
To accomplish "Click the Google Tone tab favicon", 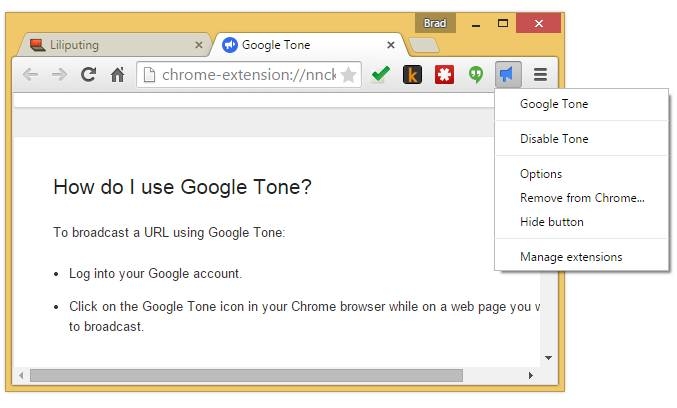I will (230, 45).
